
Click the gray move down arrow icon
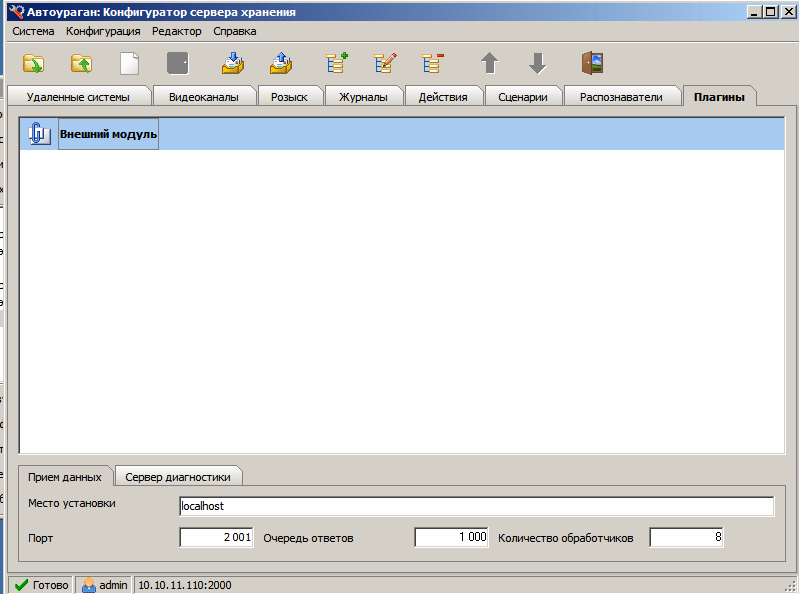click(537, 64)
